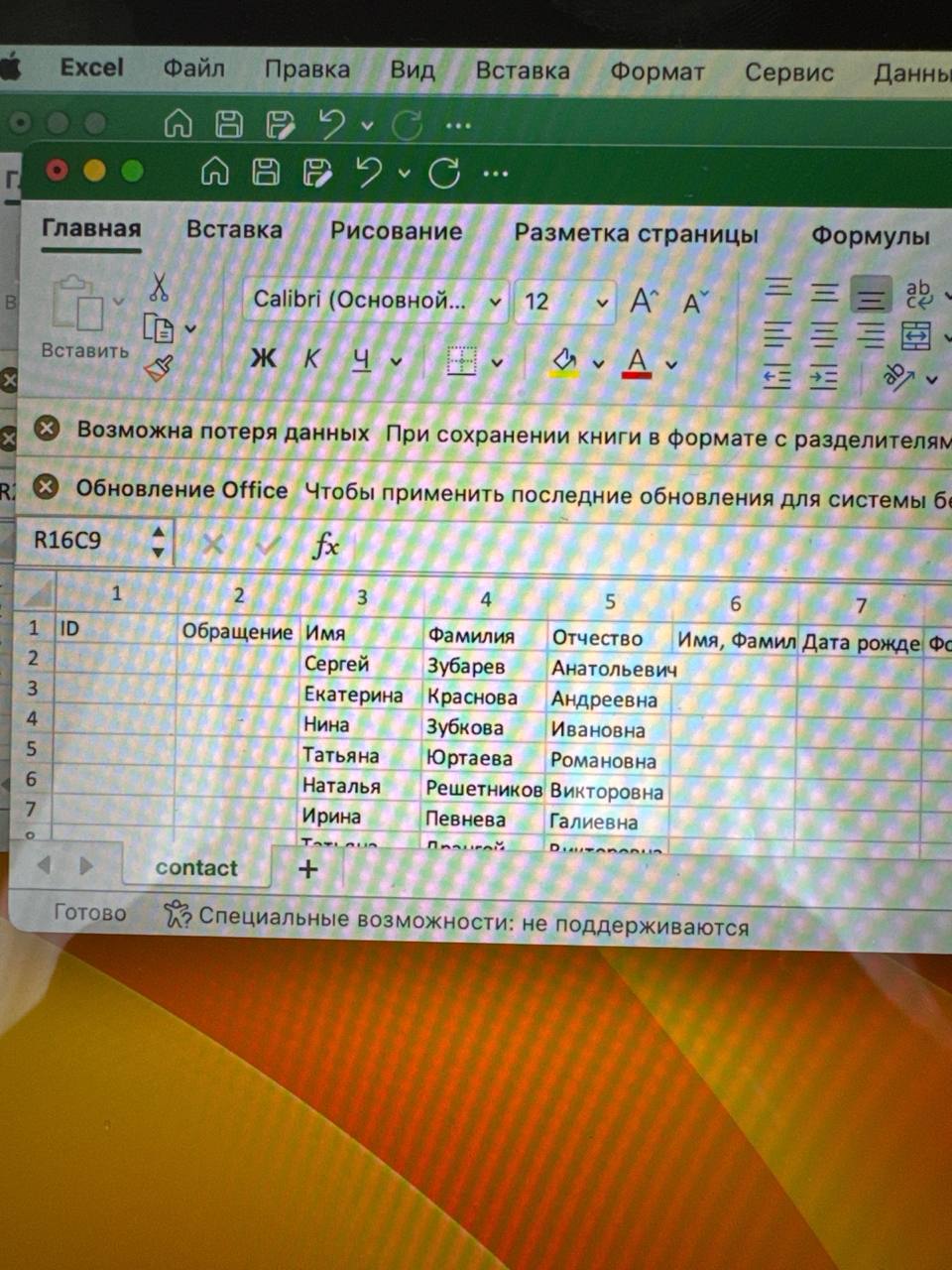Image resolution: width=952 pixels, height=1270 pixels.
Task: Open the Сервис menu in menu bar
Action: tap(789, 73)
